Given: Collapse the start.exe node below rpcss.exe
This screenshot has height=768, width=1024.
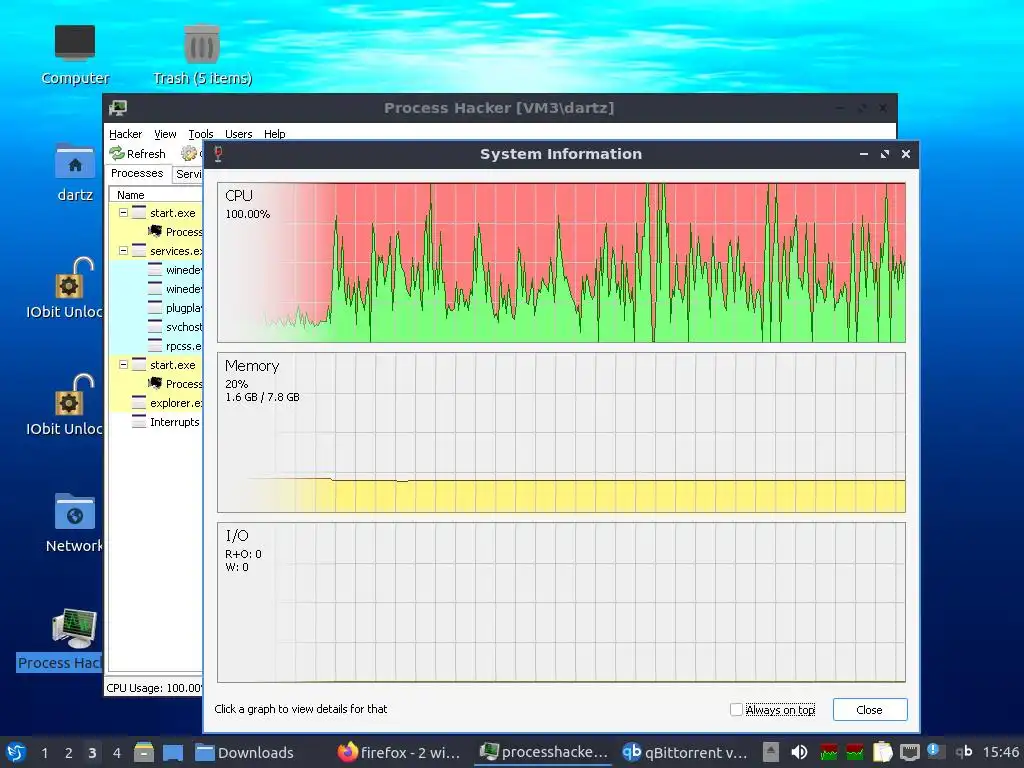Looking at the screenshot, I should (123, 365).
